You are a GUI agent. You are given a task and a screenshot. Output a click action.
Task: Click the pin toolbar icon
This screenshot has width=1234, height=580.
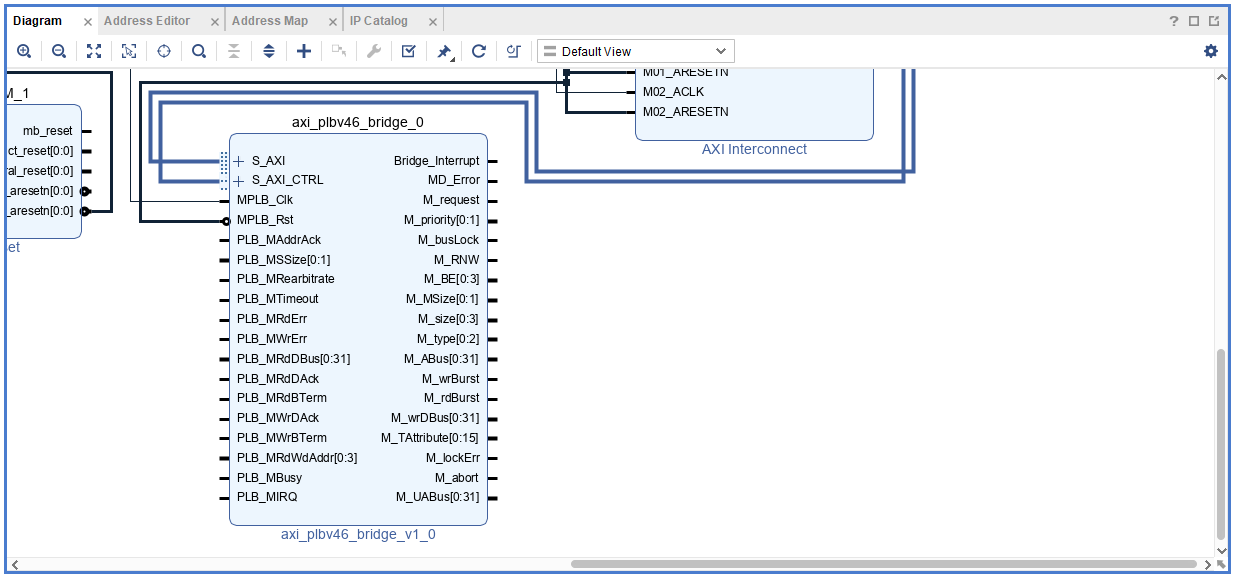coord(444,51)
